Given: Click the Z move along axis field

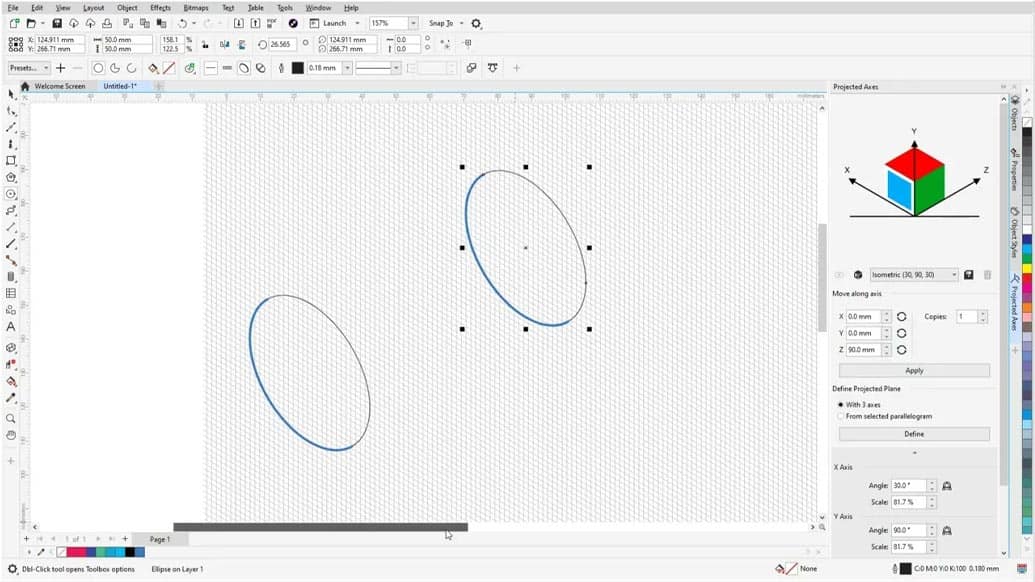Looking at the screenshot, I should (x=861, y=350).
